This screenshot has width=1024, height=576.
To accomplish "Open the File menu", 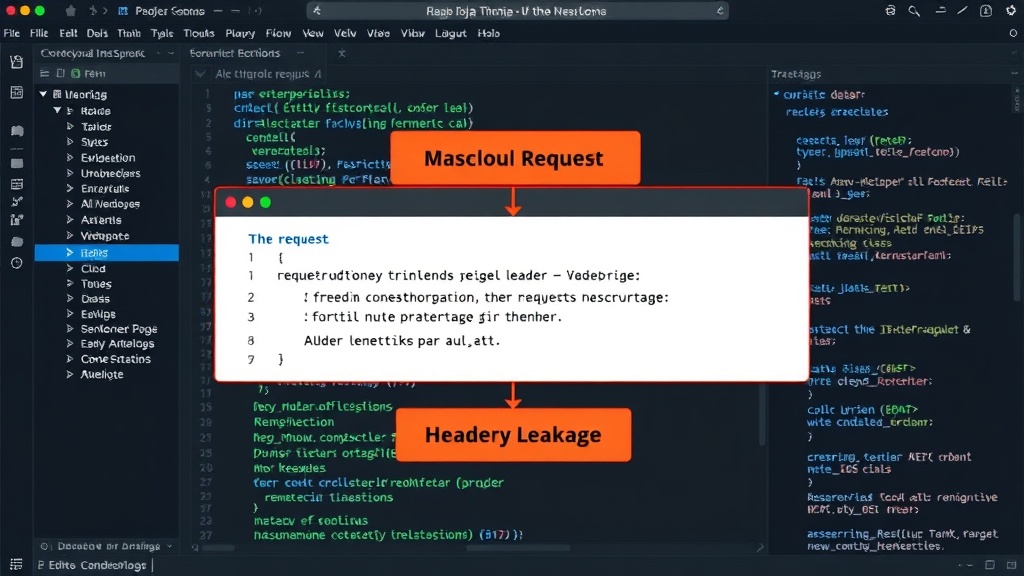I will pyautogui.click(x=12, y=33).
